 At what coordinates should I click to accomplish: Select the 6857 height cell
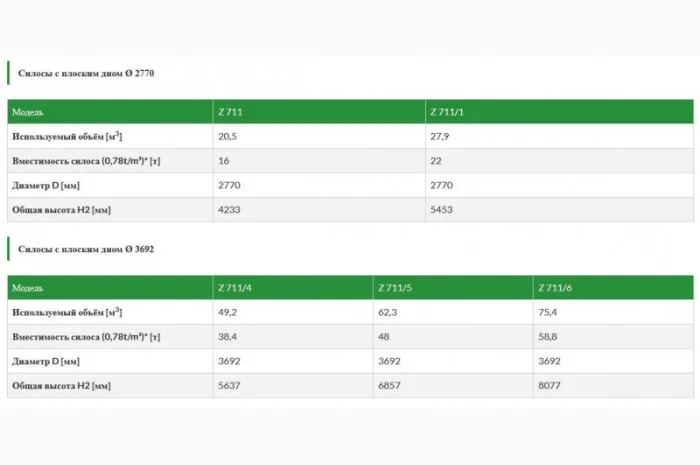pyautogui.click(x=390, y=385)
